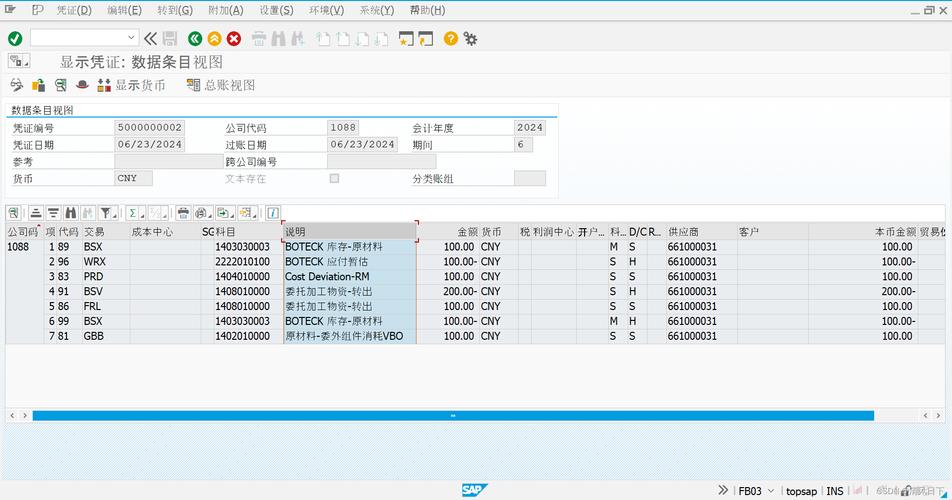
Task: Click the Display/Change glasses-pencil icon
Action: 16,85
